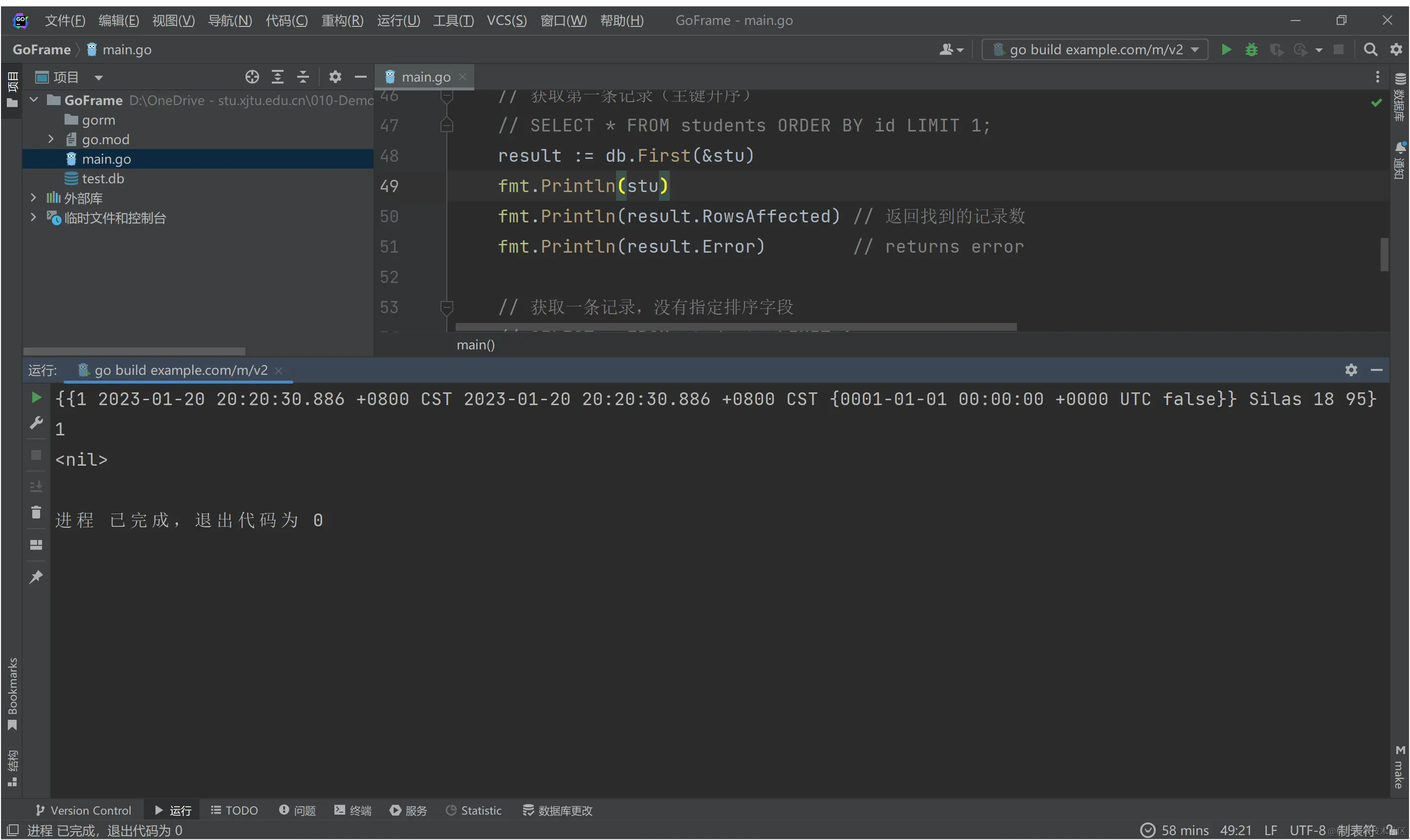
Task: Click the TODO tool window button
Action: 235,811
